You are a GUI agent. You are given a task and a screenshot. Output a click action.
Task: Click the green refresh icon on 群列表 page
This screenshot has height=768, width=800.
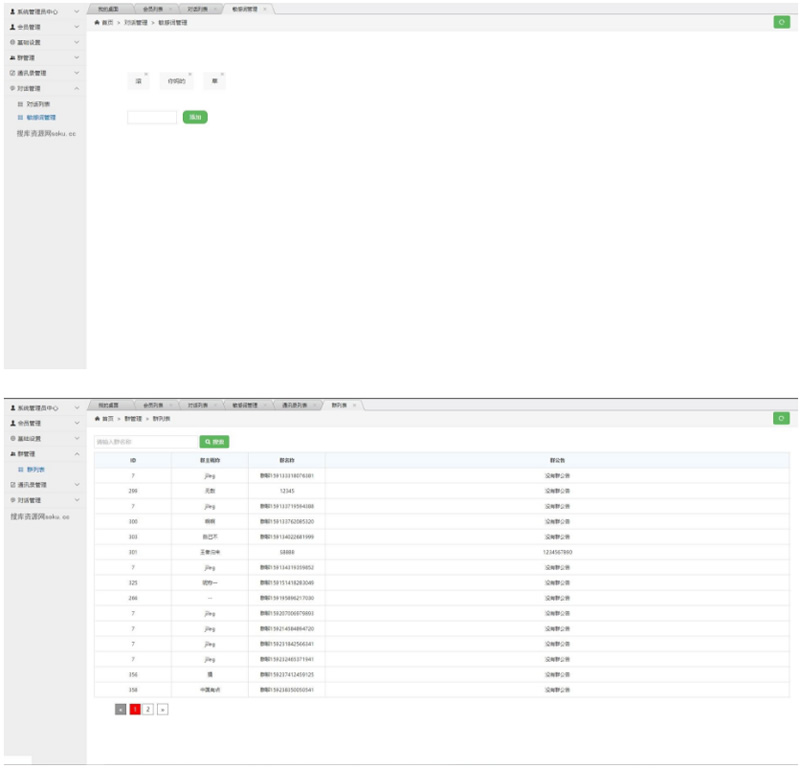[781, 418]
